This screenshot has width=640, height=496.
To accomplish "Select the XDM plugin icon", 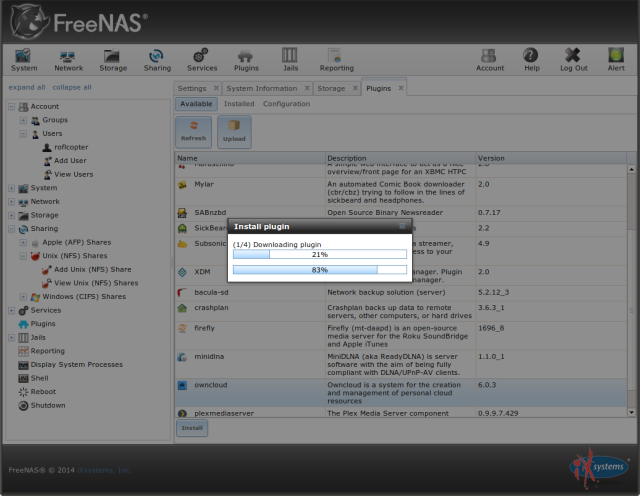I will pos(182,272).
